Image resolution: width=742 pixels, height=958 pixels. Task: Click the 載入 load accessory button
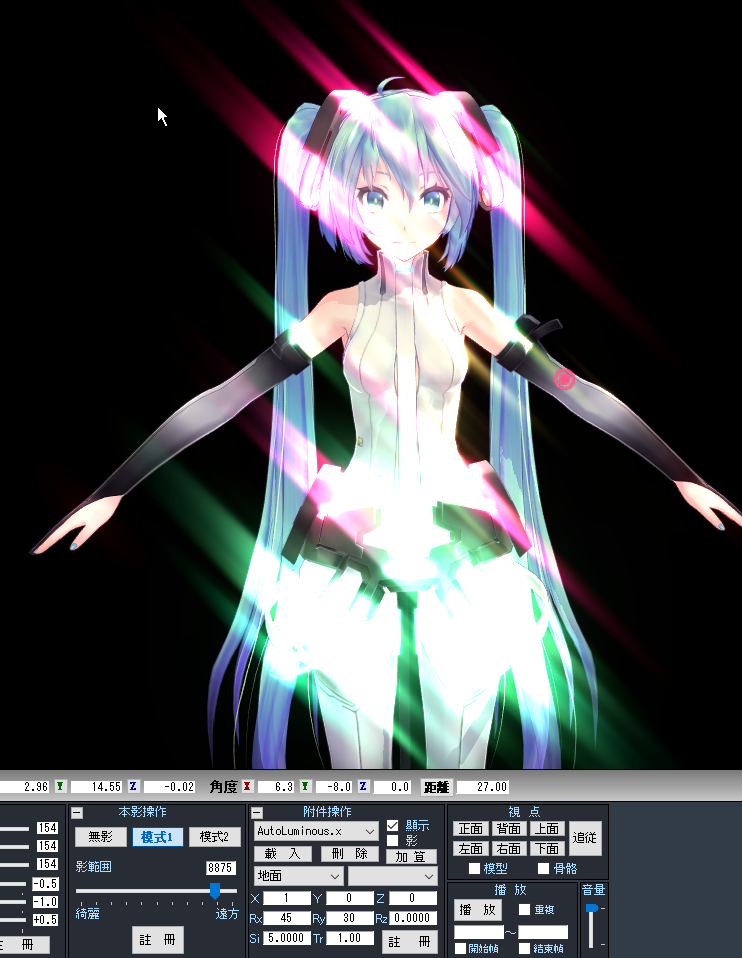tap(283, 854)
